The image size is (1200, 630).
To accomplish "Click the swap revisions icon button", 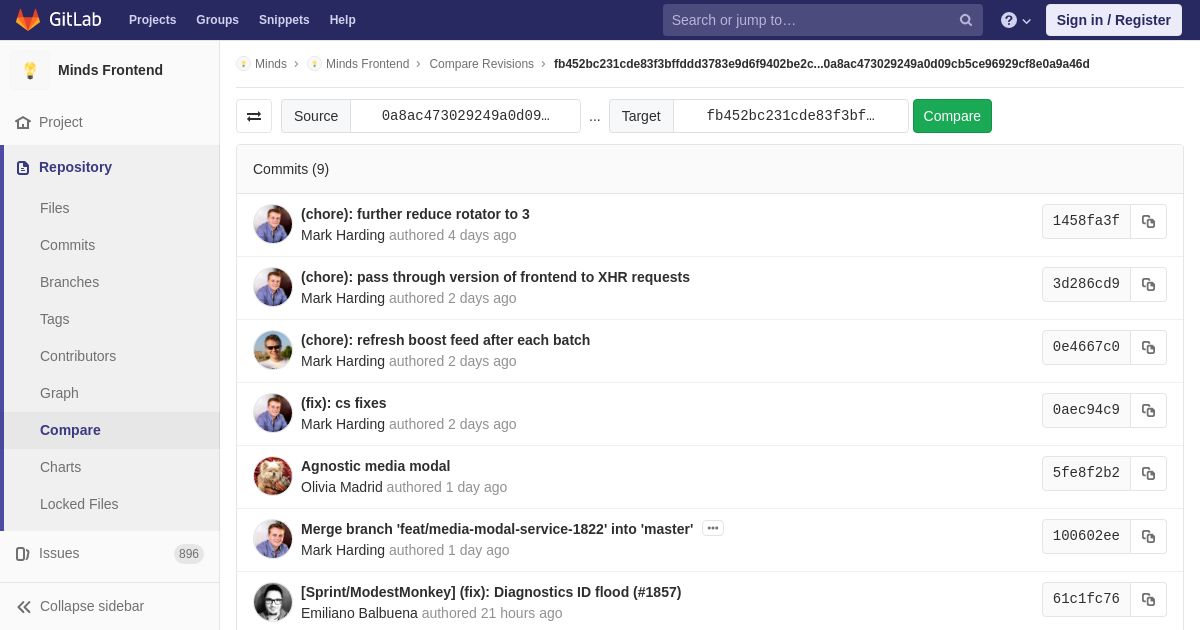I will click(254, 116).
